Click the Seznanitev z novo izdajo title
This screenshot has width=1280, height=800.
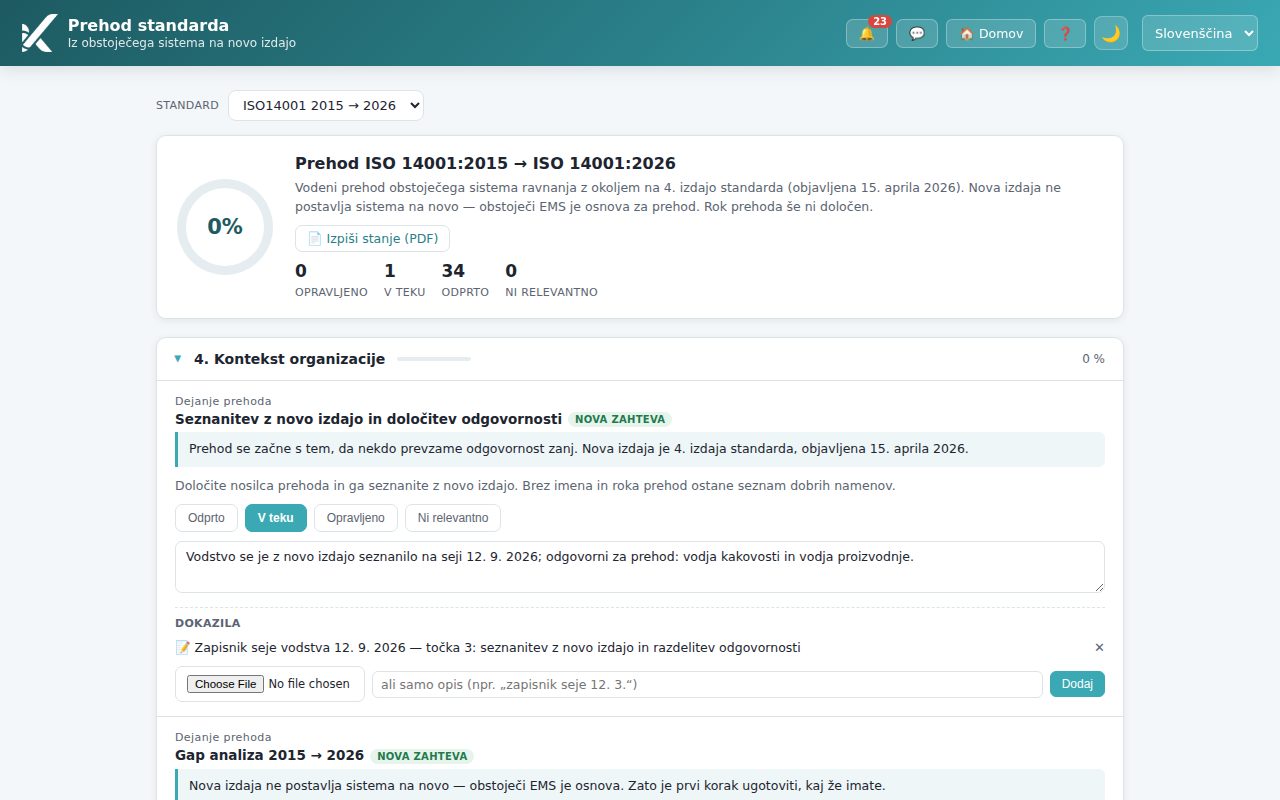pyautogui.click(x=368, y=419)
